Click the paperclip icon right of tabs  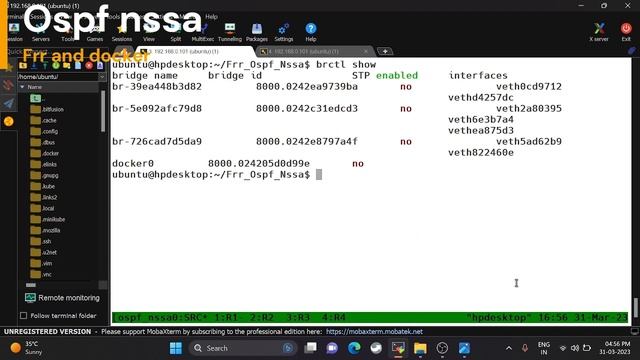point(632,51)
